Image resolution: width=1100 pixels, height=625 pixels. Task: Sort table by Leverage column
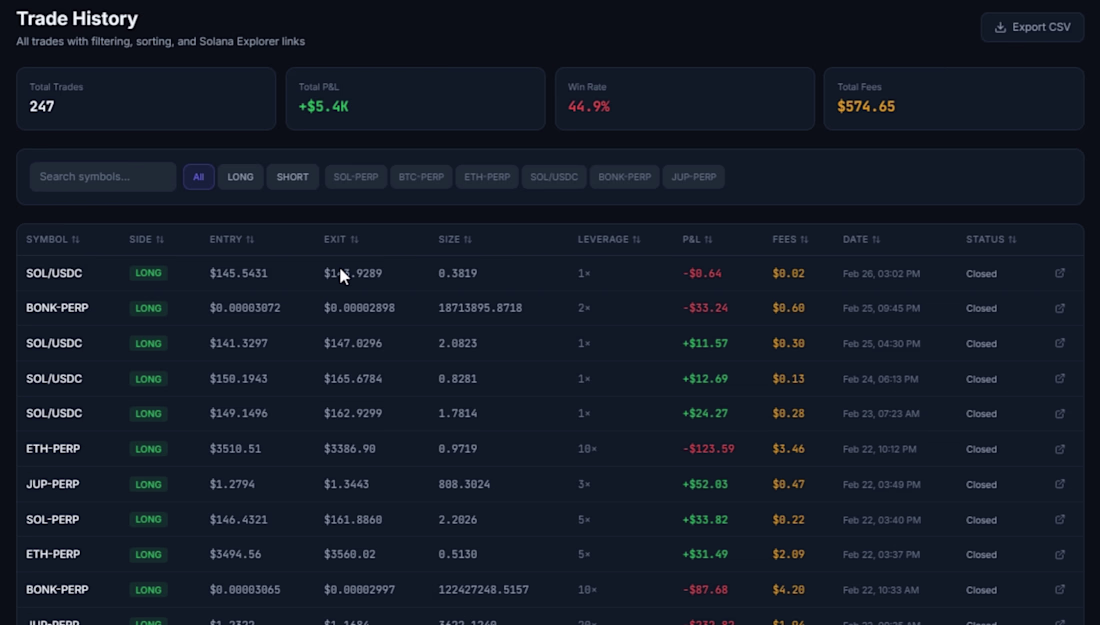click(x=609, y=239)
